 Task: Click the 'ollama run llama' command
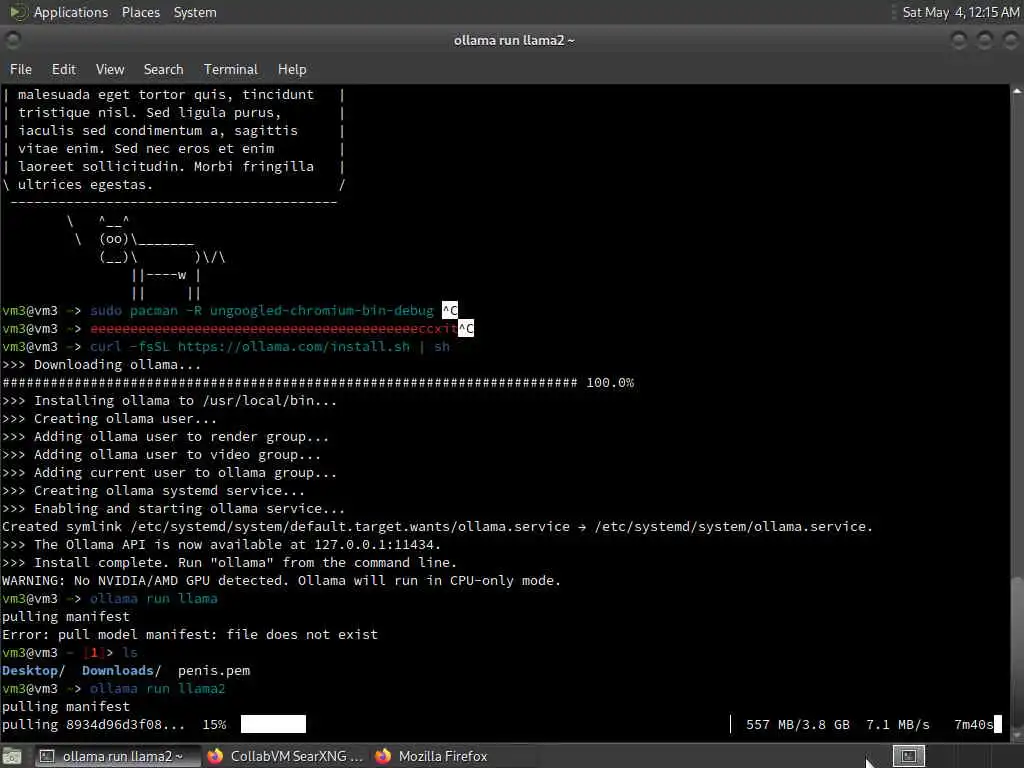coord(153,599)
